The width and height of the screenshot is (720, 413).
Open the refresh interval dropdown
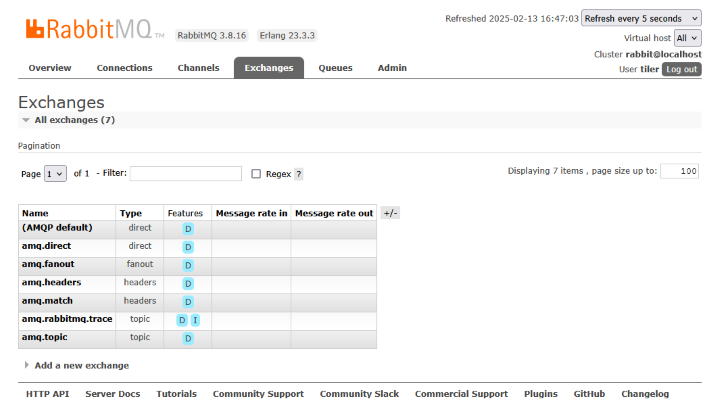point(641,18)
